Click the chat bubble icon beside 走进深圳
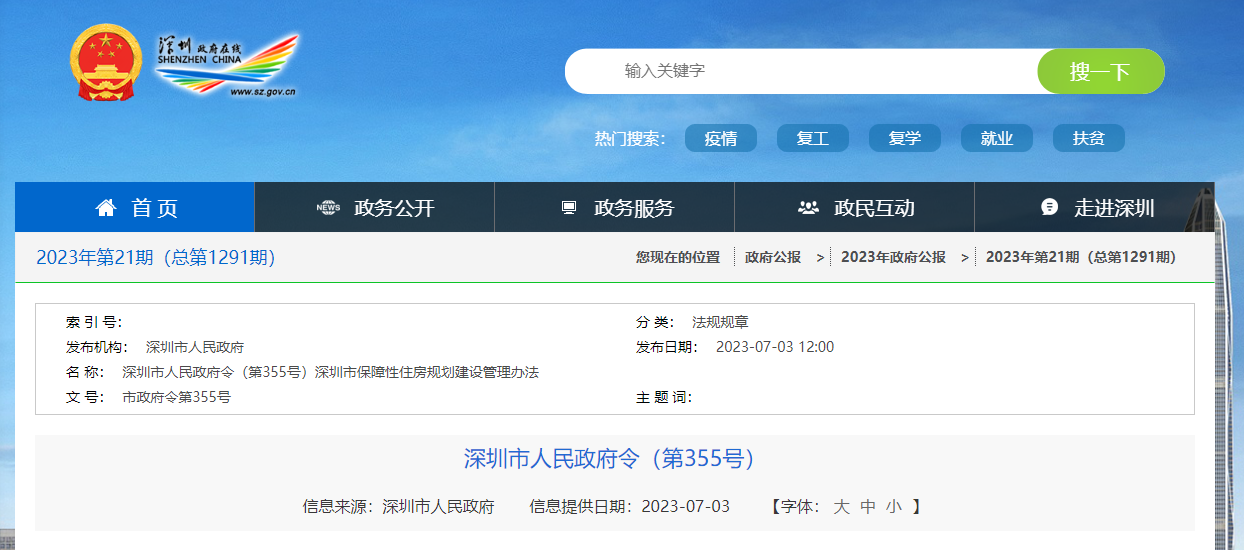The image size is (1244, 550). (1049, 207)
